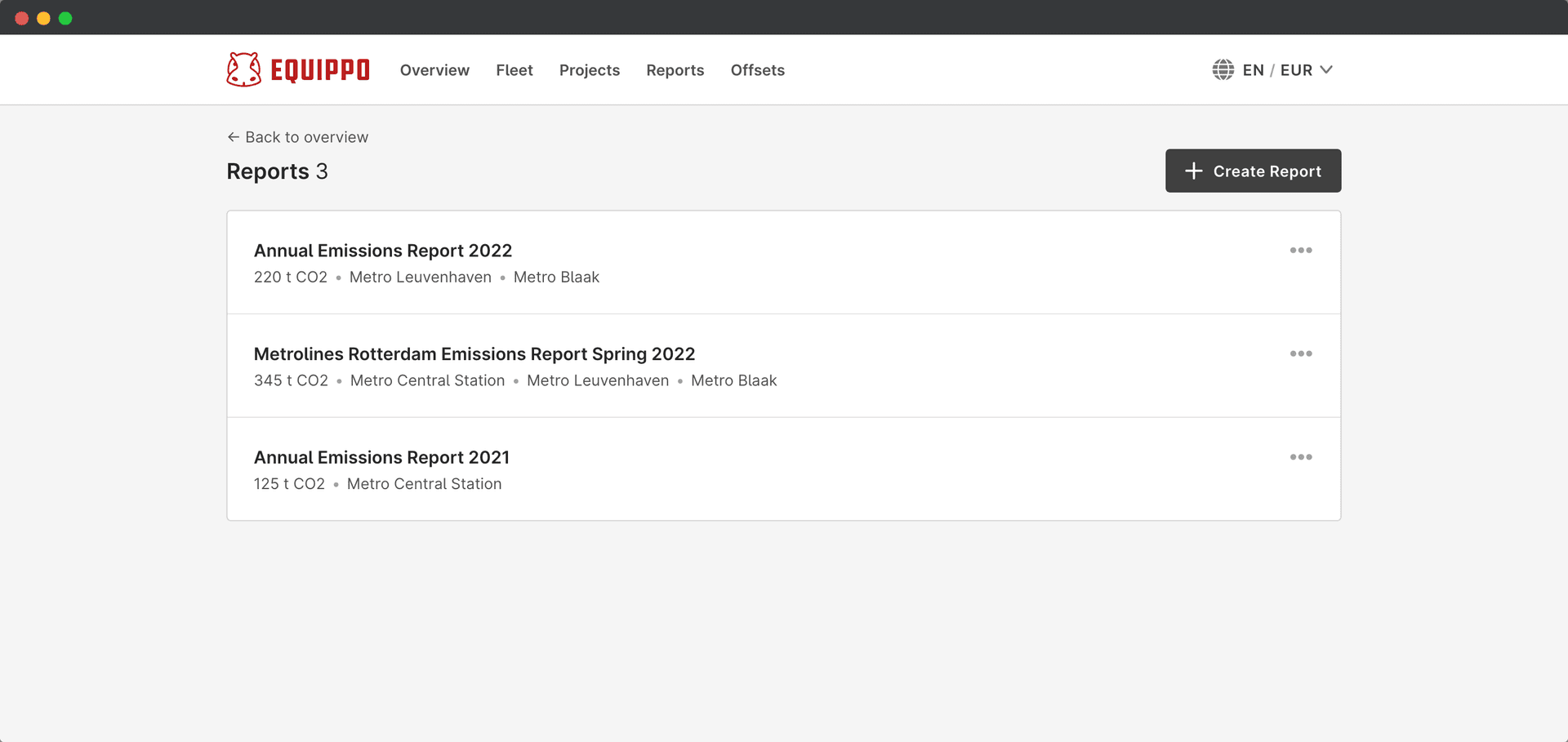The image size is (1568, 742).
Task: Open the Fleet navigation item
Action: 514,70
